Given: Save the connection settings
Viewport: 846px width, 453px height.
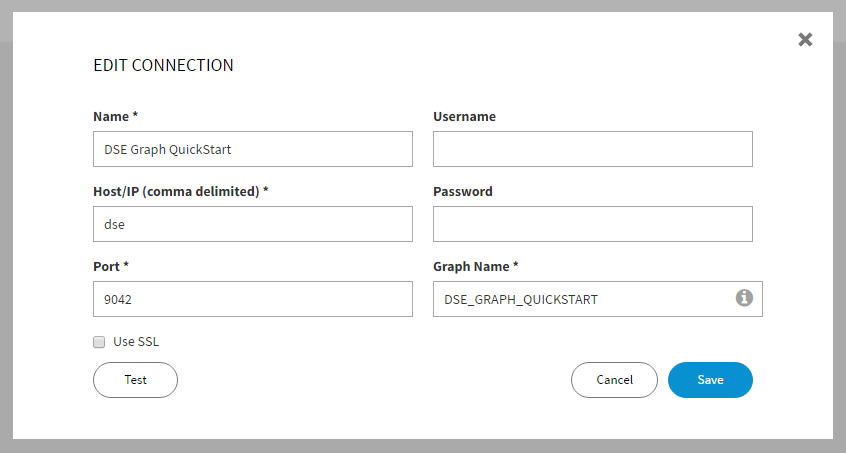Looking at the screenshot, I should 710,380.
